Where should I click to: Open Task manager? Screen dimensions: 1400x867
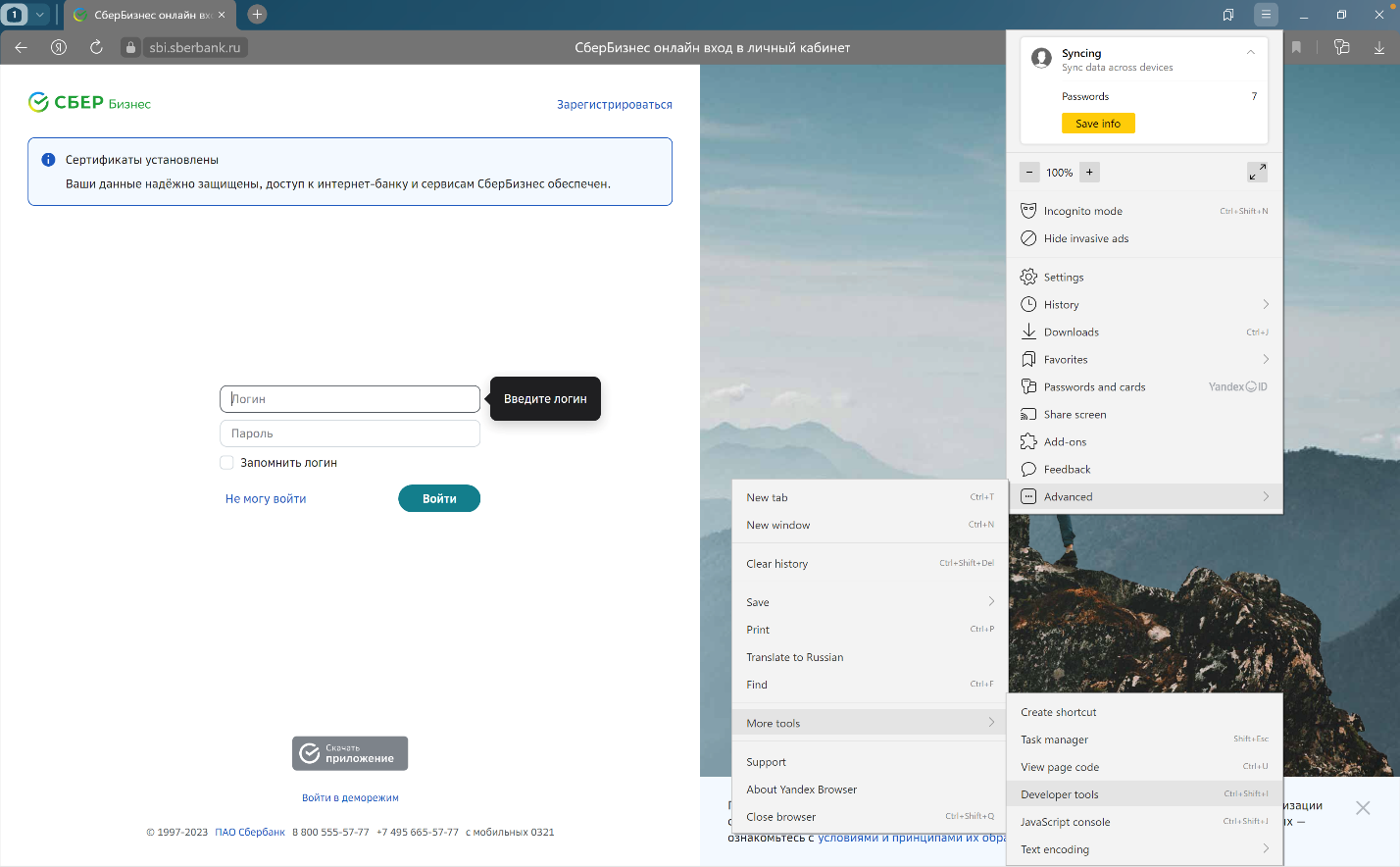[1144, 740]
